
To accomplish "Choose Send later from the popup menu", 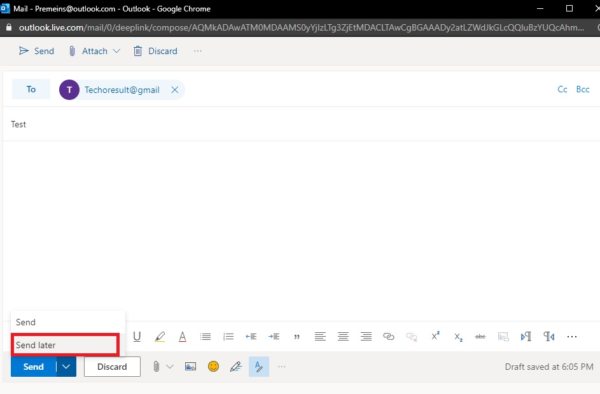I will (65, 345).
